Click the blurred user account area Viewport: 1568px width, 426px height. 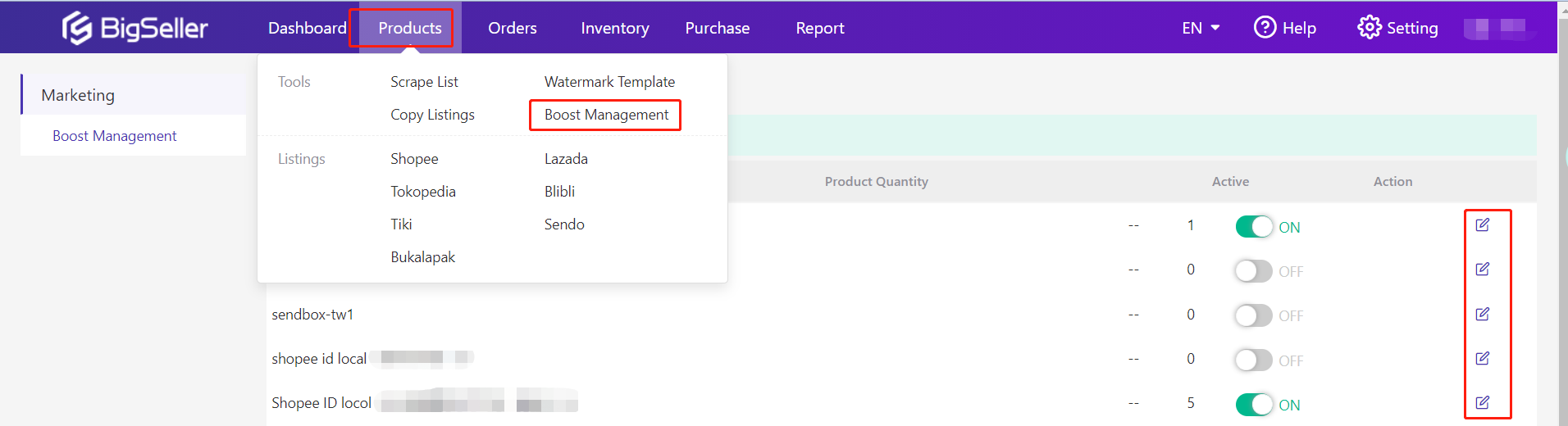(x=1499, y=29)
